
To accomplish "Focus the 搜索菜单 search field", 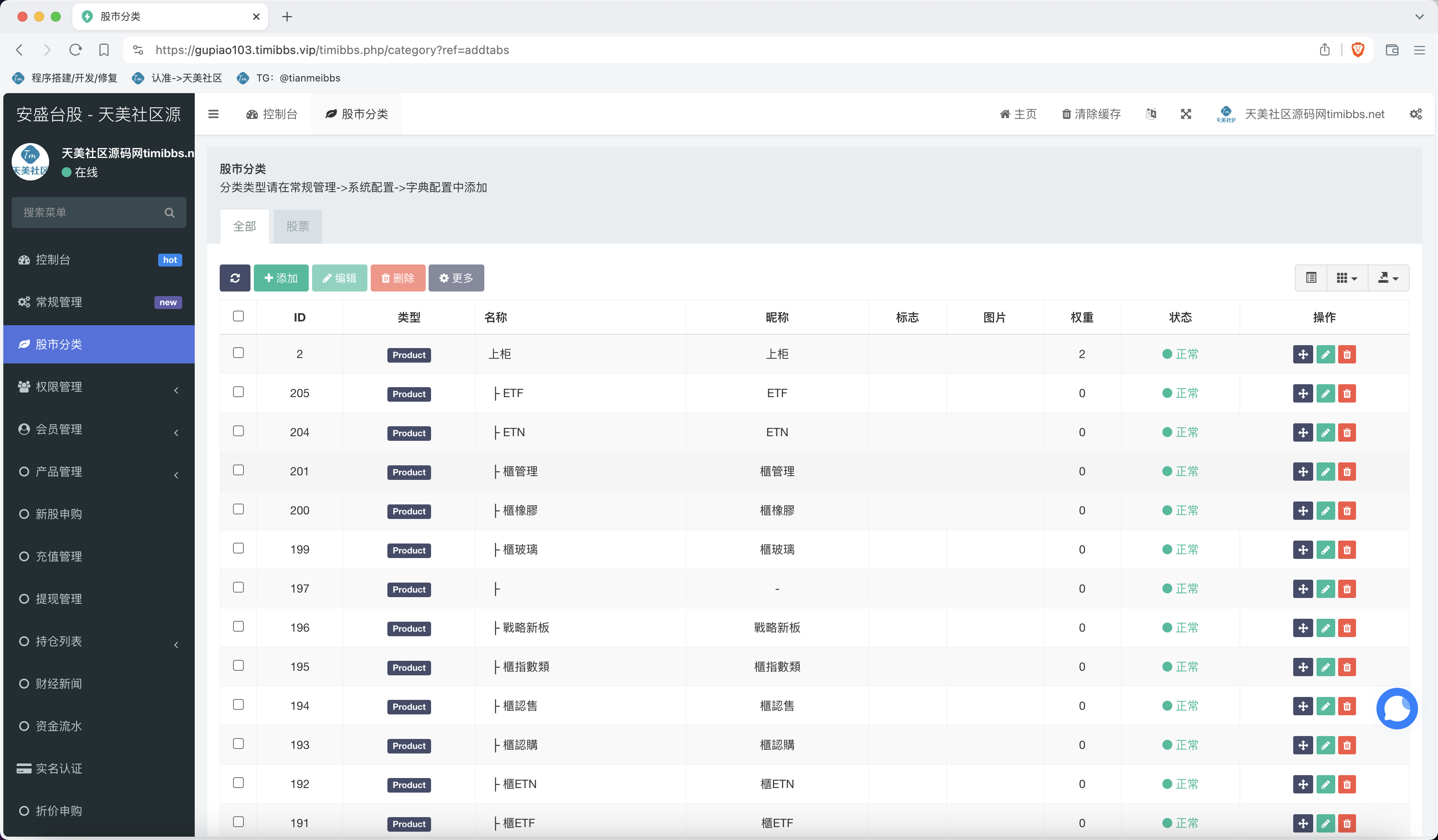I will (99, 213).
